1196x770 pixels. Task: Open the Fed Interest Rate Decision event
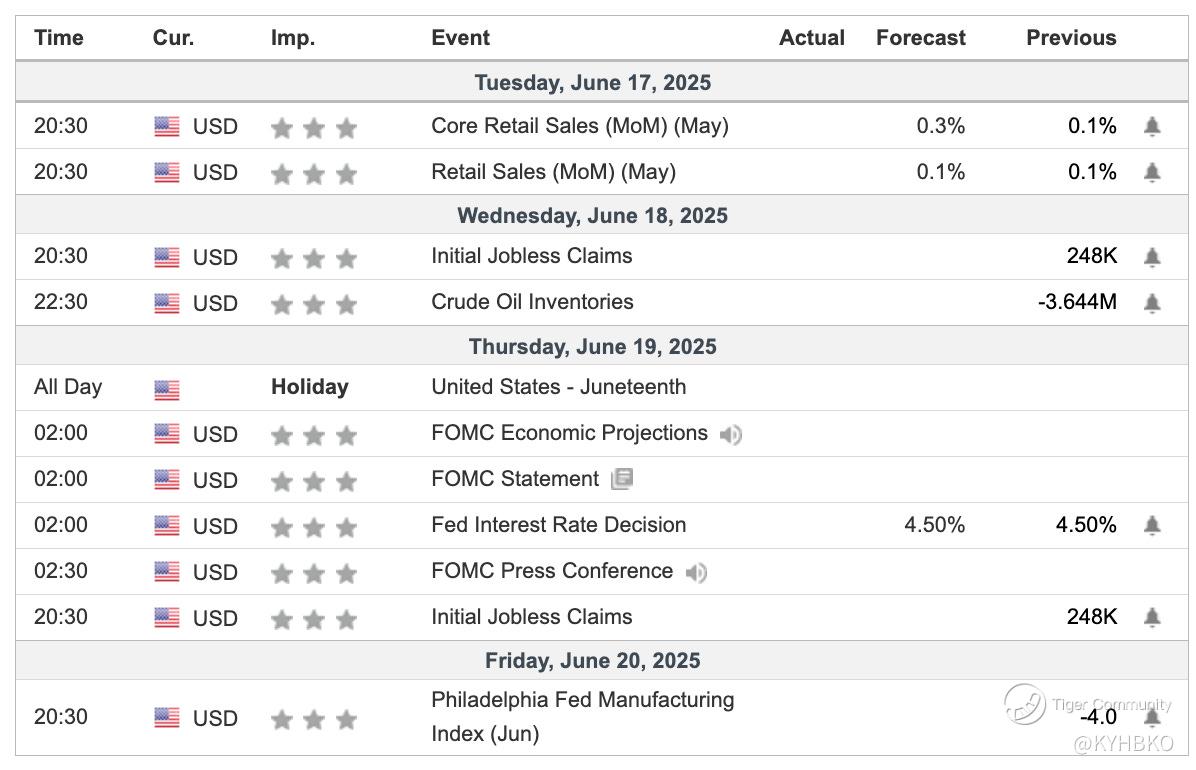click(558, 525)
